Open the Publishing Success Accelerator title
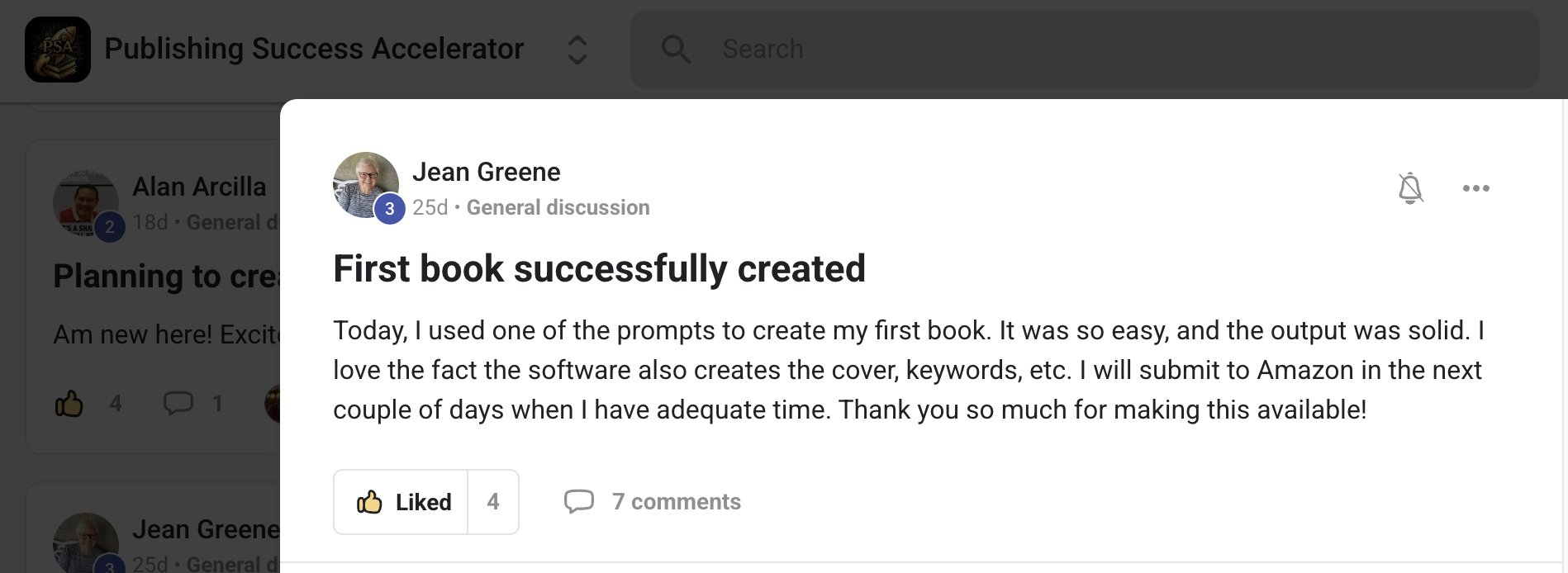The height and width of the screenshot is (573, 1568). (314, 50)
